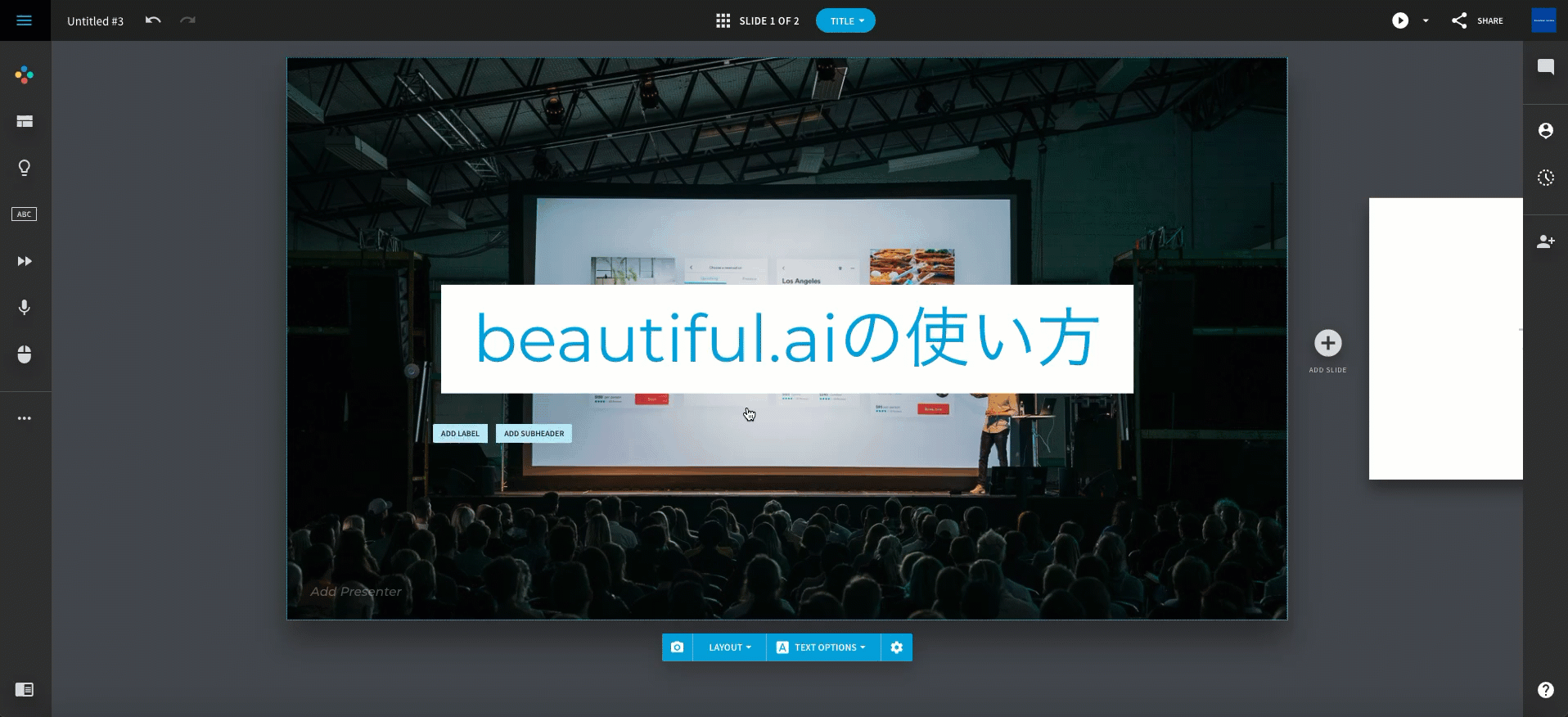The height and width of the screenshot is (717, 1568).
Task: Open the mouse interaction sidebar icon
Action: coord(25,354)
